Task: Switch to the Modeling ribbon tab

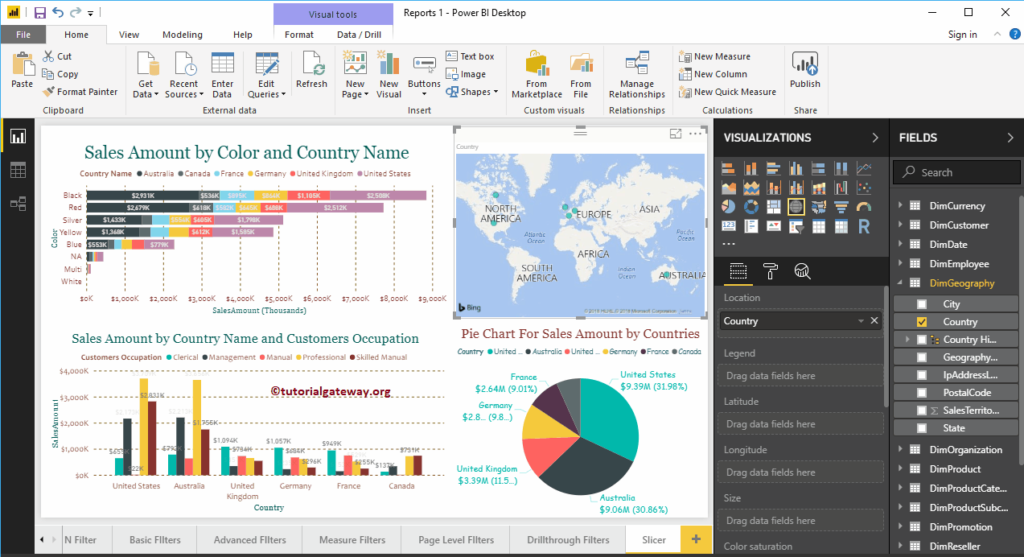Action: 182,35
